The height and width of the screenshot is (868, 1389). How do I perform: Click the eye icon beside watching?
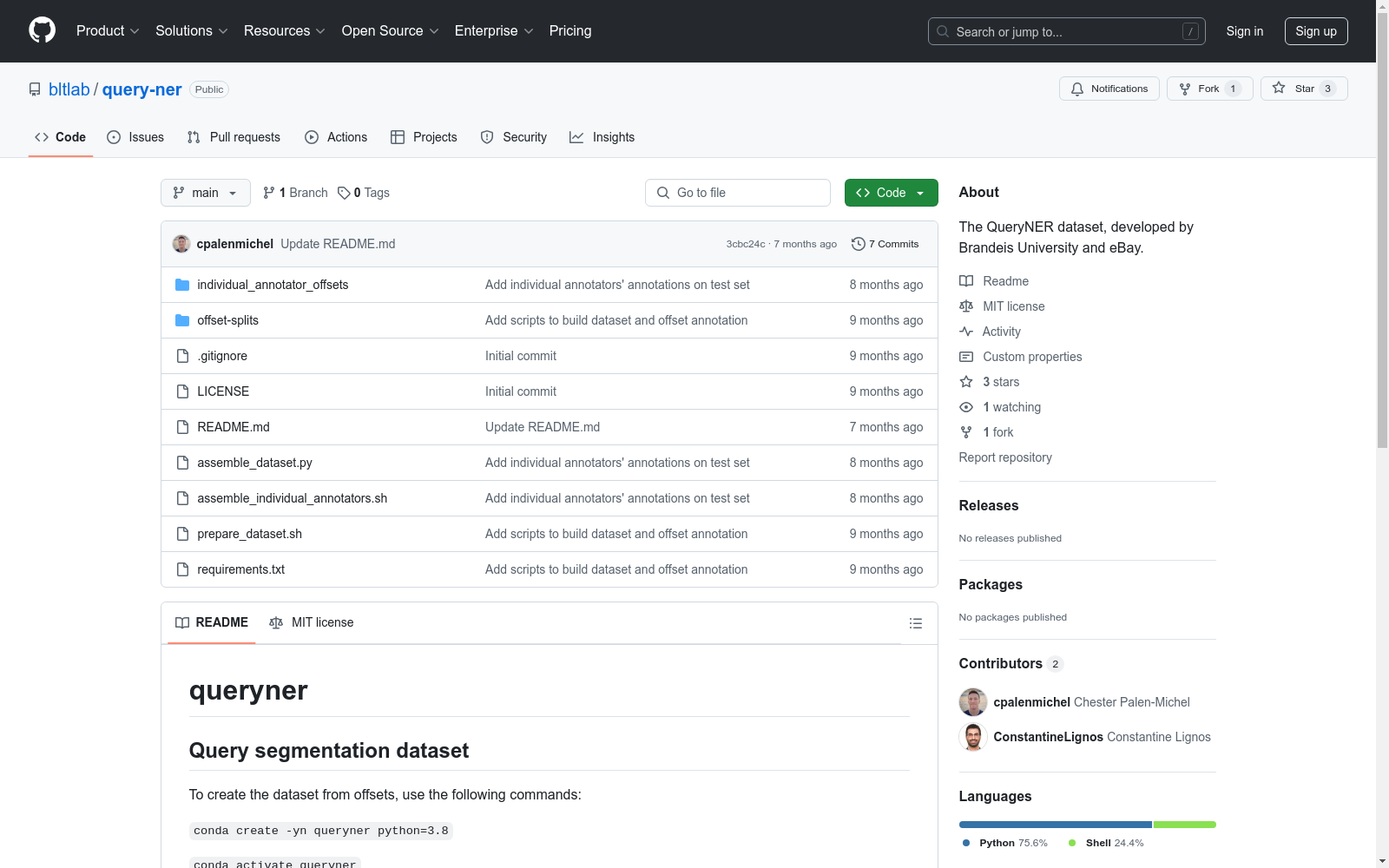pyautogui.click(x=966, y=407)
